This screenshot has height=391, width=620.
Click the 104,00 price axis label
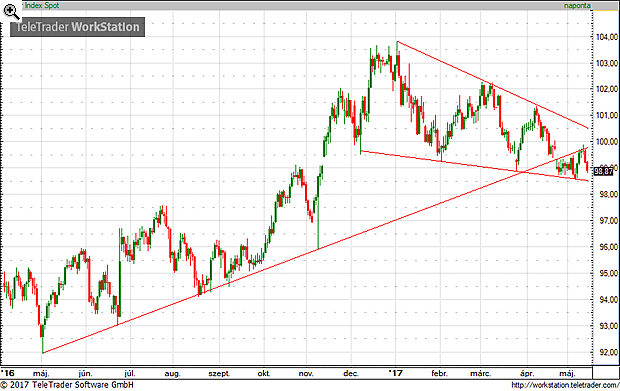607,37
